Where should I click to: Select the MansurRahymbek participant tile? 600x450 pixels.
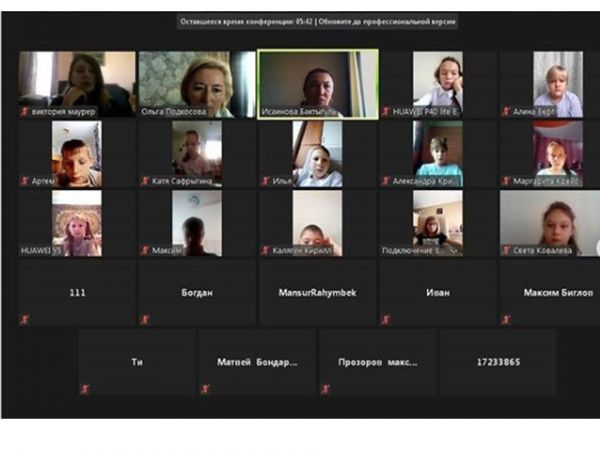click(317, 293)
